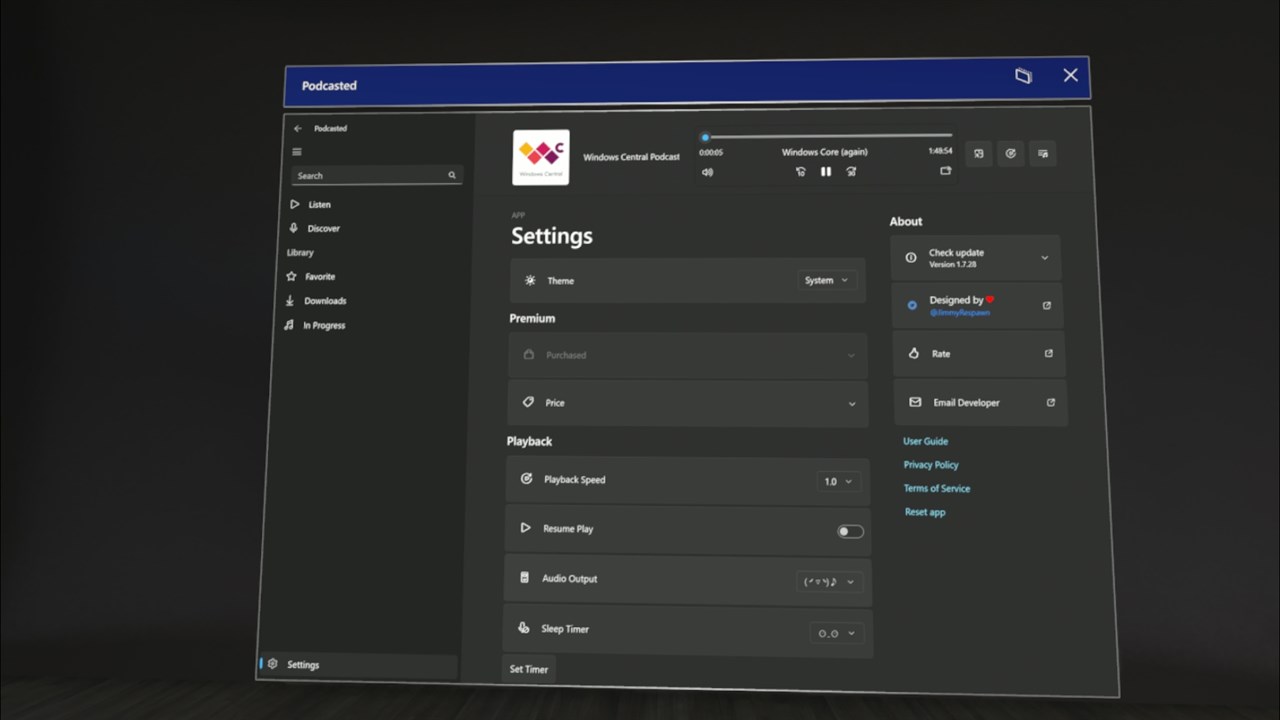Click the Windows Core (again) episode title
The height and width of the screenshot is (720, 1280).
point(825,152)
